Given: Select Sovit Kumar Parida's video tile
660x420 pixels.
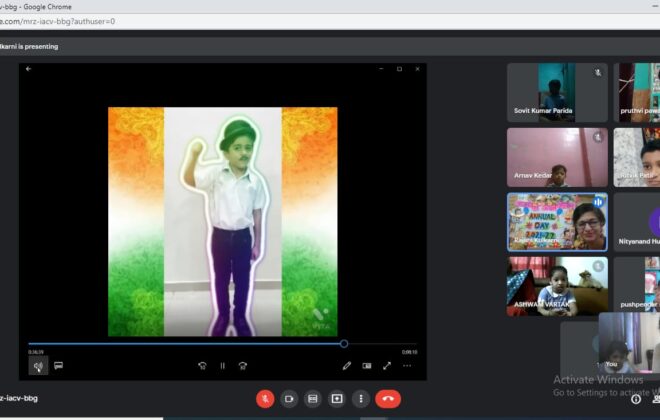Looking at the screenshot, I should click(x=557, y=93).
